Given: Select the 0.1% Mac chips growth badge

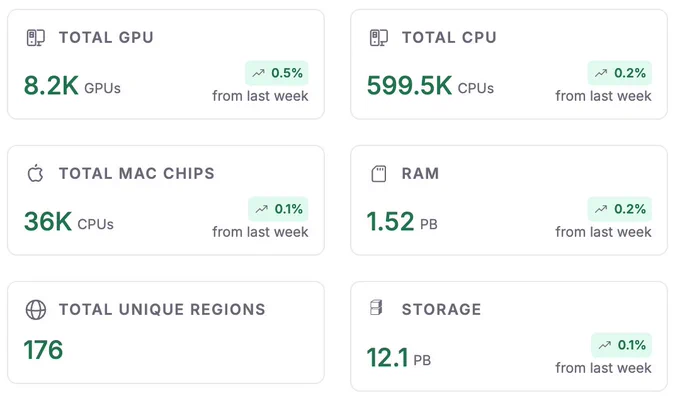Looking at the screenshot, I should (x=278, y=209).
